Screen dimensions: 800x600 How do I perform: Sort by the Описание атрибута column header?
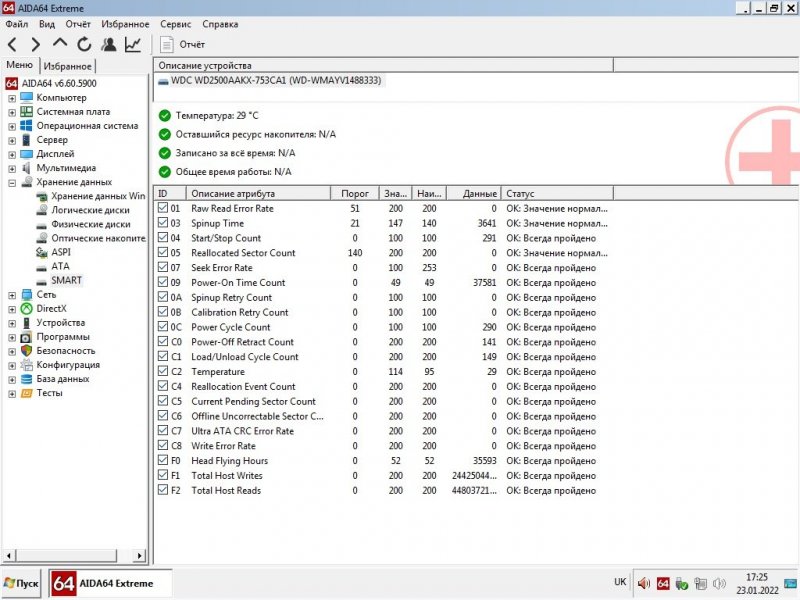click(260, 192)
